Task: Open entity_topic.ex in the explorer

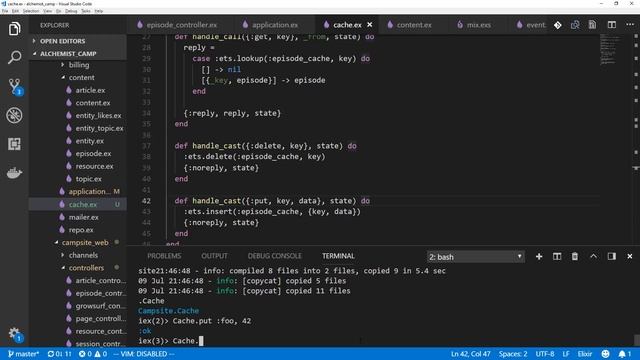Action: click(x=99, y=128)
